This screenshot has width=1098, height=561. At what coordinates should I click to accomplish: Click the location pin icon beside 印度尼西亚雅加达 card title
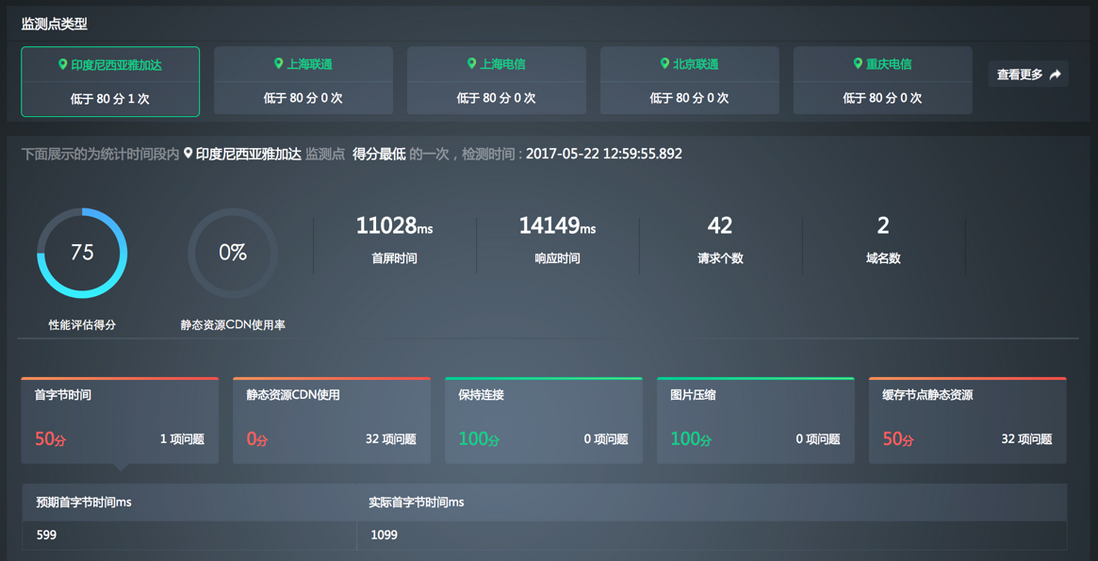point(62,64)
